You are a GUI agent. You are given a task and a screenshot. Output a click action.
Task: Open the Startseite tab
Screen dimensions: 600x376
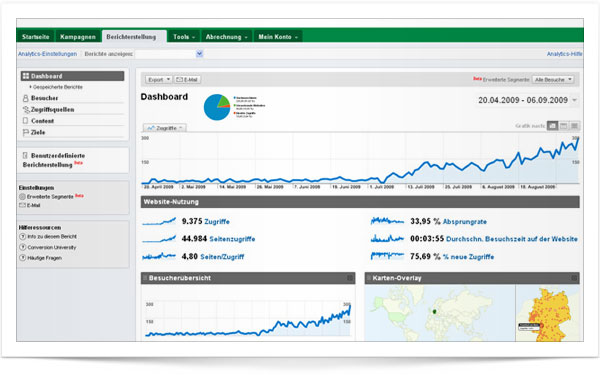(x=36, y=37)
